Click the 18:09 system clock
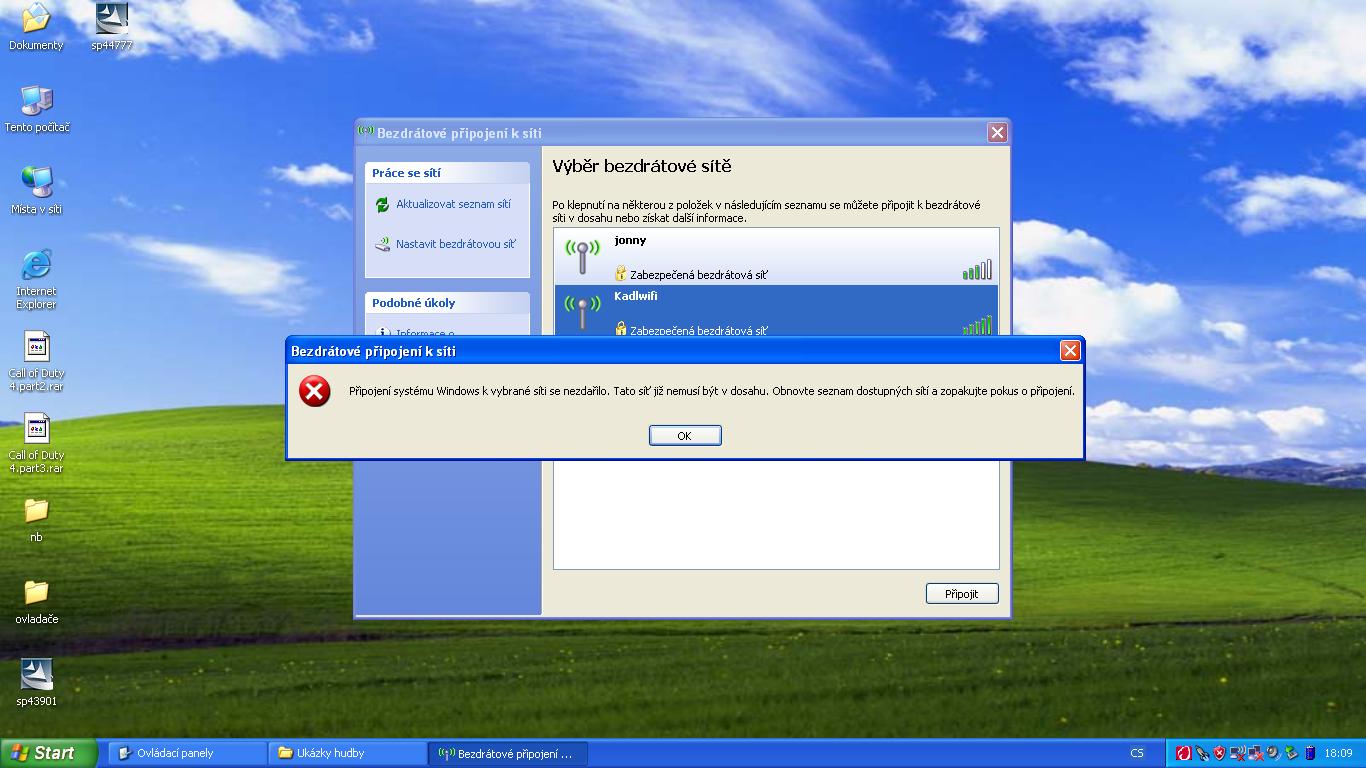 (1338, 753)
